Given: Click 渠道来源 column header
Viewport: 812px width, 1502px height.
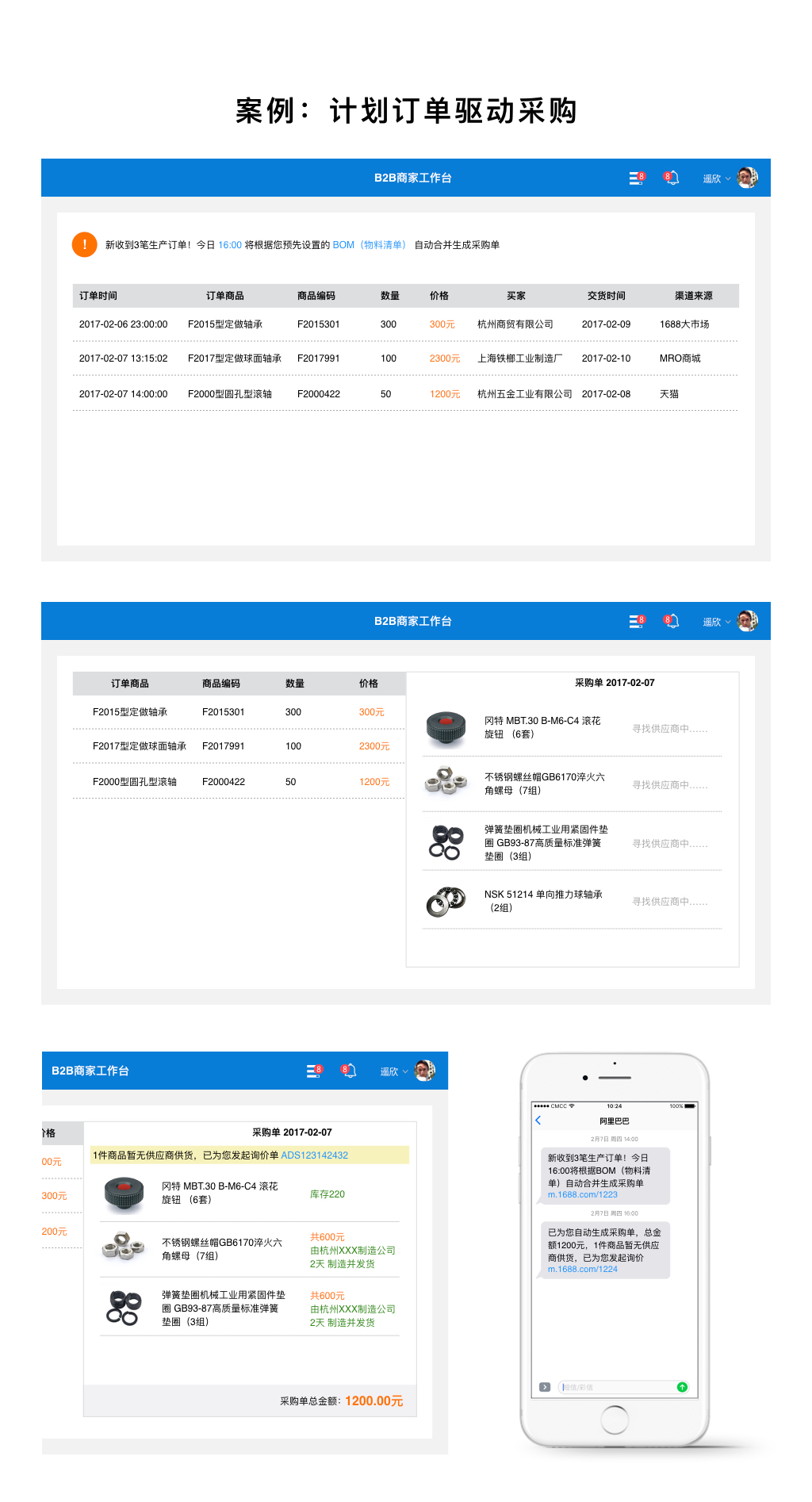Looking at the screenshot, I should (x=693, y=296).
